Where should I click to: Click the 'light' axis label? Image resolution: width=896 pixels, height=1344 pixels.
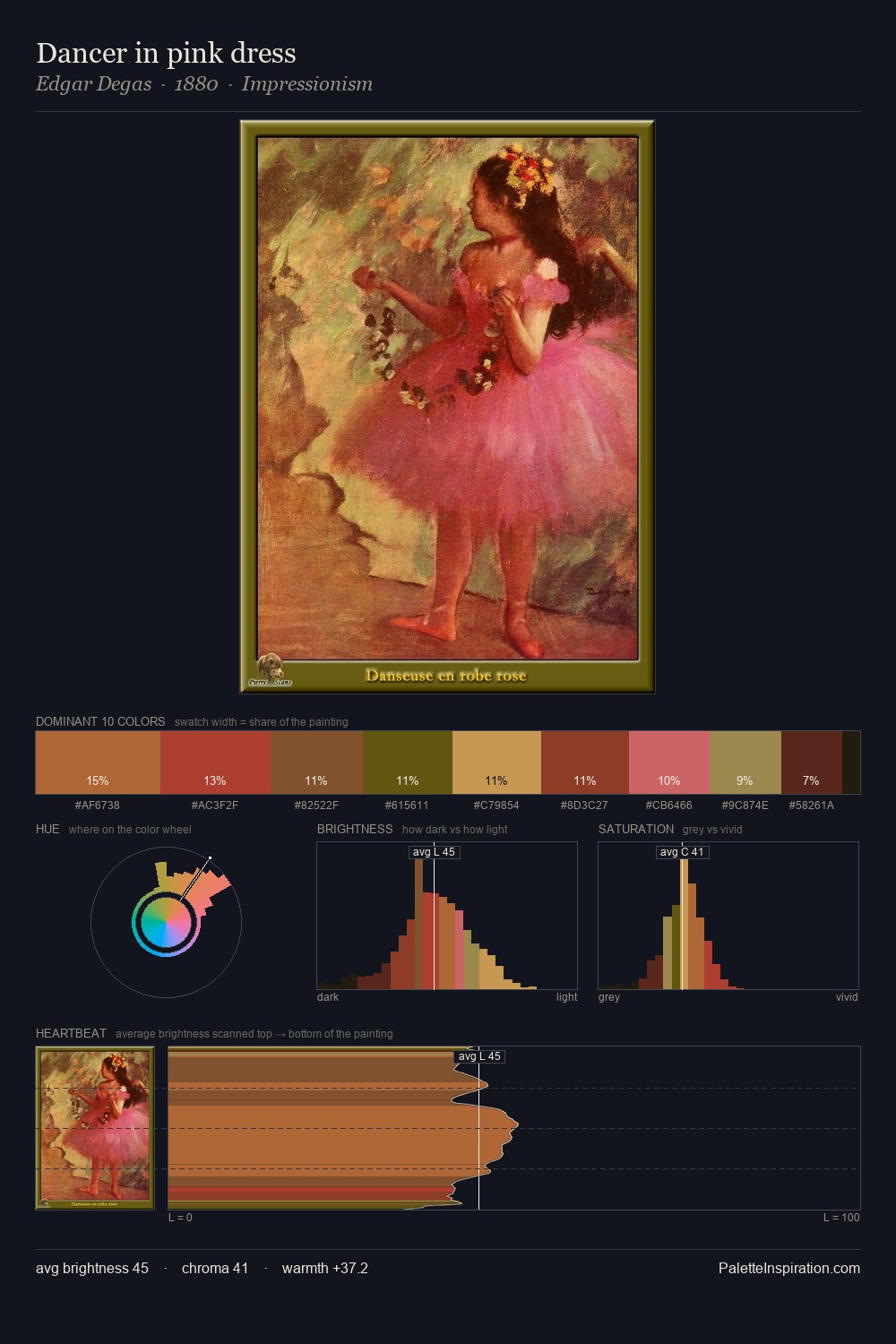567,997
